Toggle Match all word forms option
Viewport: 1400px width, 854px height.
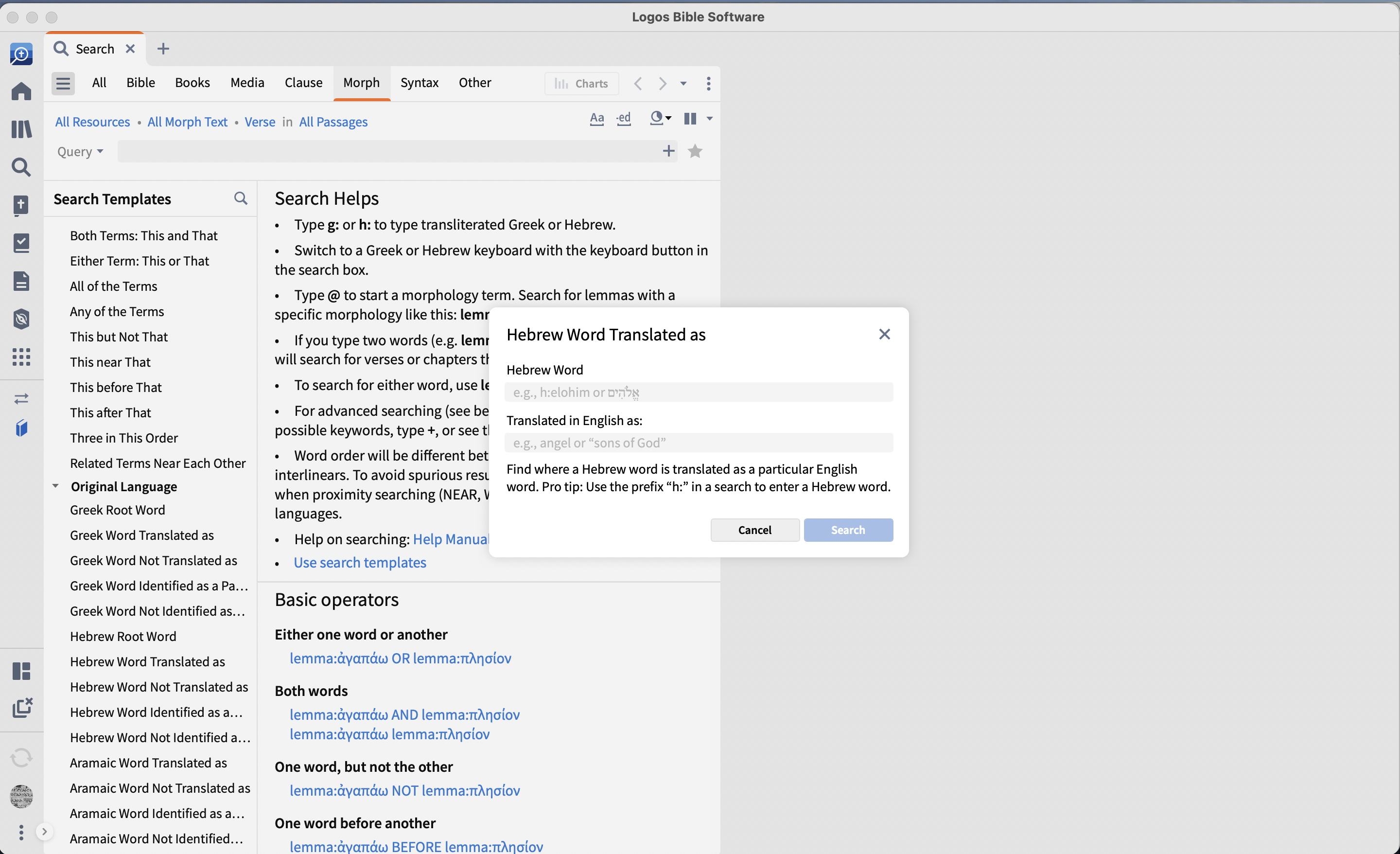[x=624, y=118]
